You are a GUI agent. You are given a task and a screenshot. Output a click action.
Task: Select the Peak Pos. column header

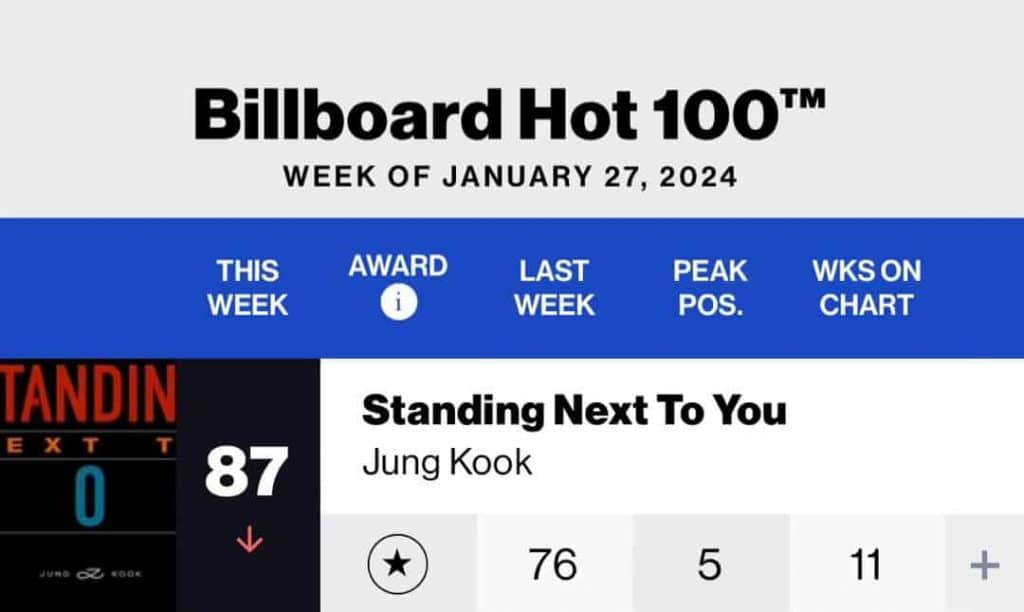point(710,288)
